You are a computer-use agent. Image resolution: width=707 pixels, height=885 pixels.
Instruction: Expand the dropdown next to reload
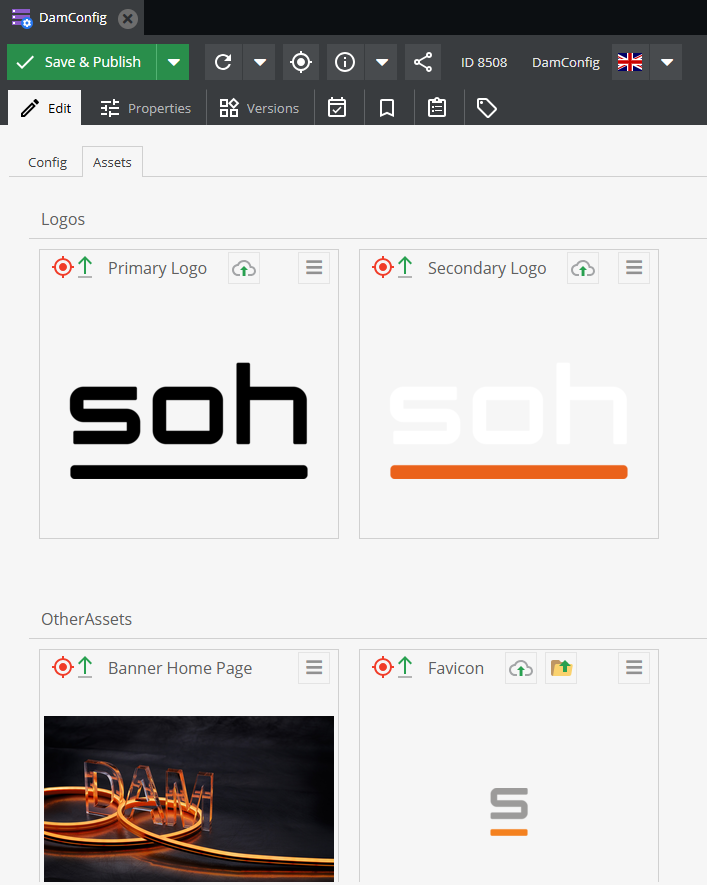click(259, 62)
